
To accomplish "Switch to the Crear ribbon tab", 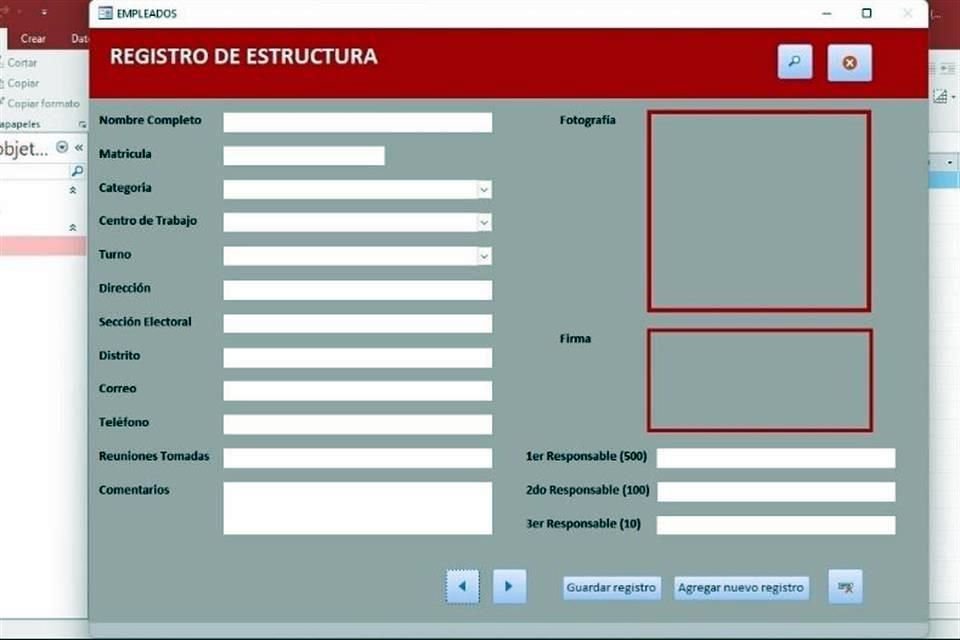I will tap(31, 38).
